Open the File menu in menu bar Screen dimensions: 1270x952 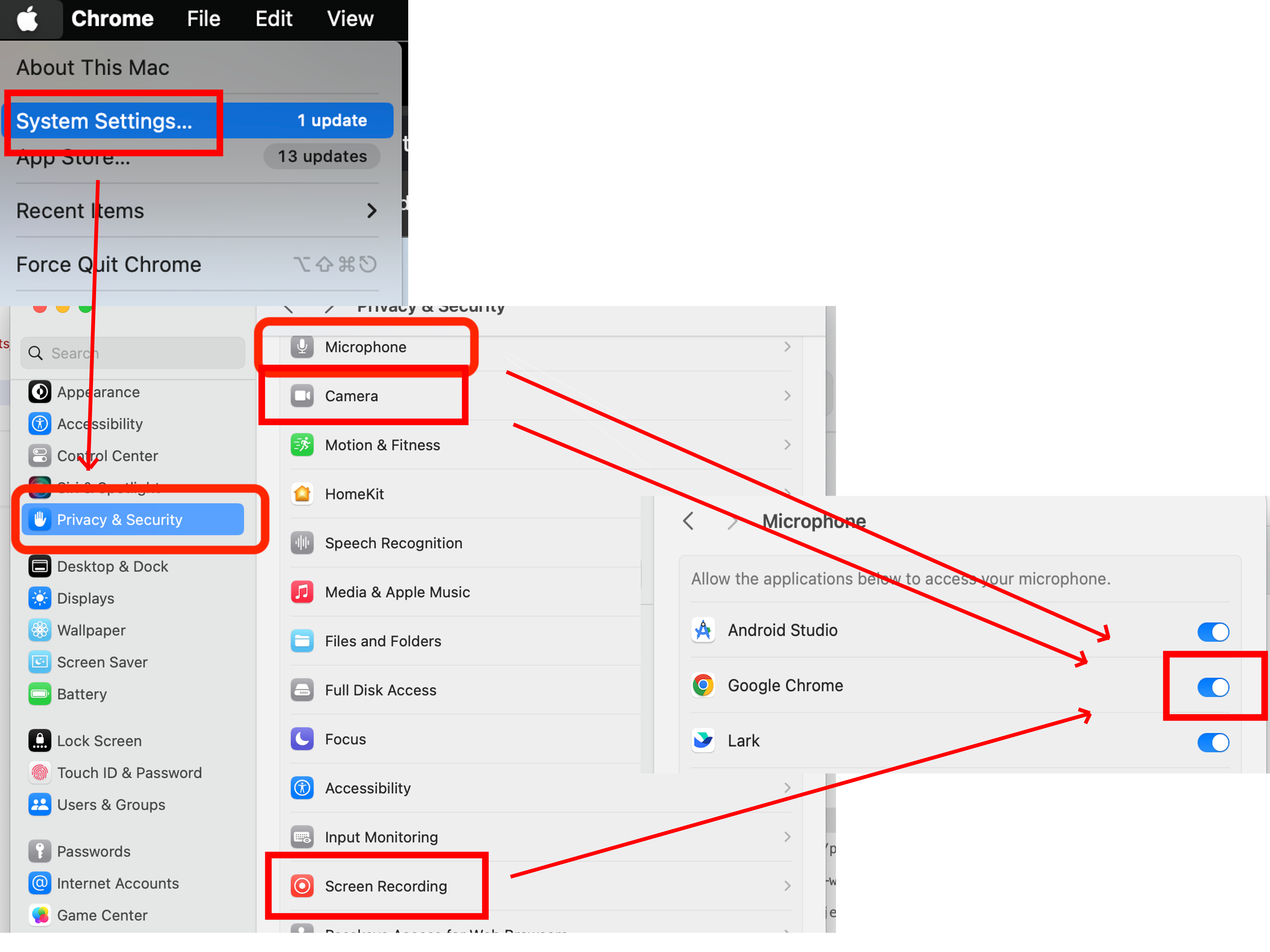(x=203, y=19)
